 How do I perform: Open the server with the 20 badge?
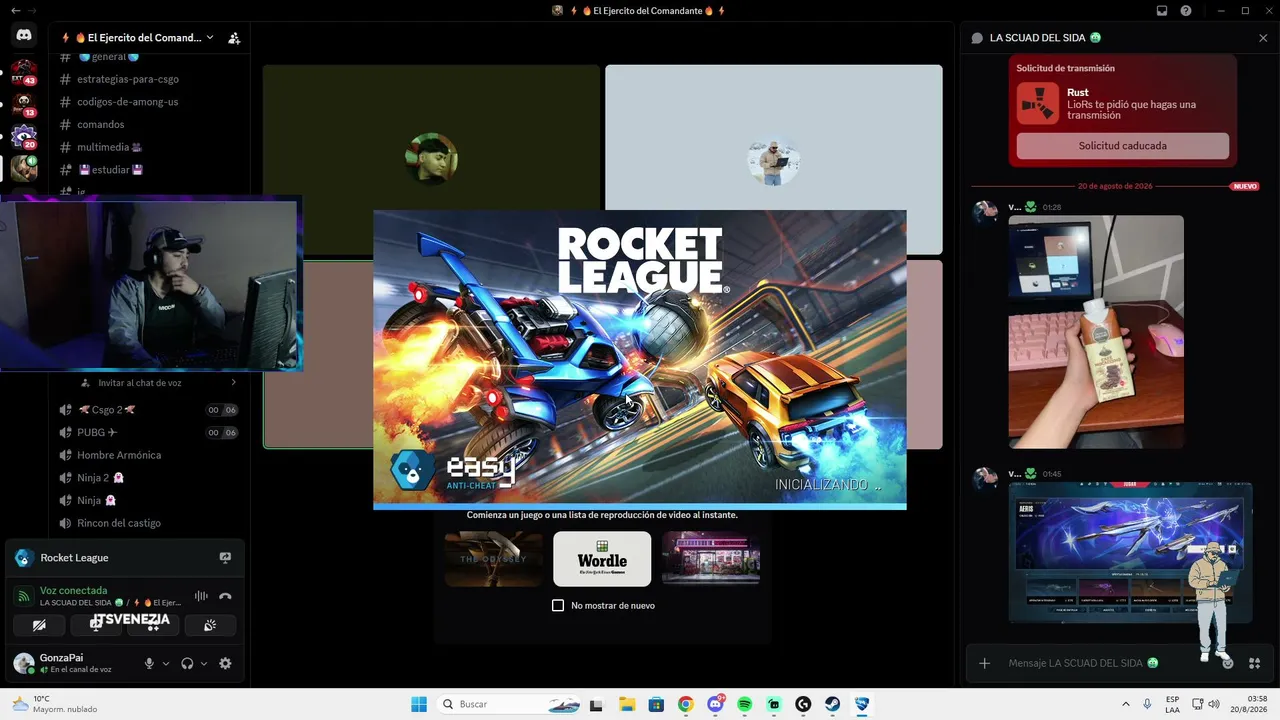(x=24, y=136)
